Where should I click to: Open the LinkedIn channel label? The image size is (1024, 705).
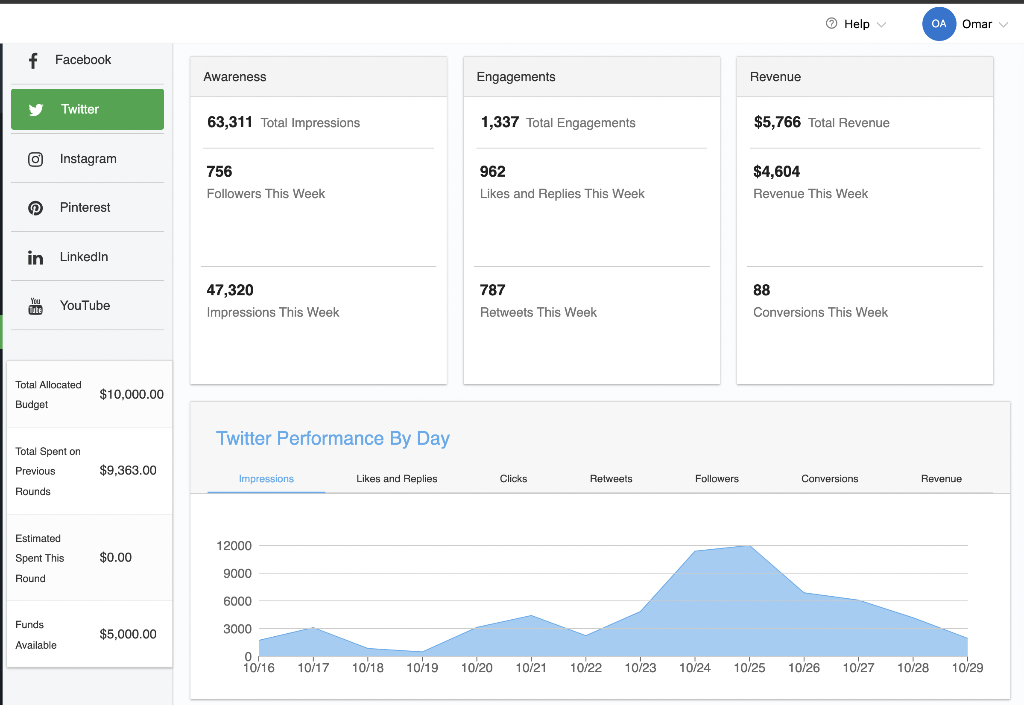[x=84, y=257]
